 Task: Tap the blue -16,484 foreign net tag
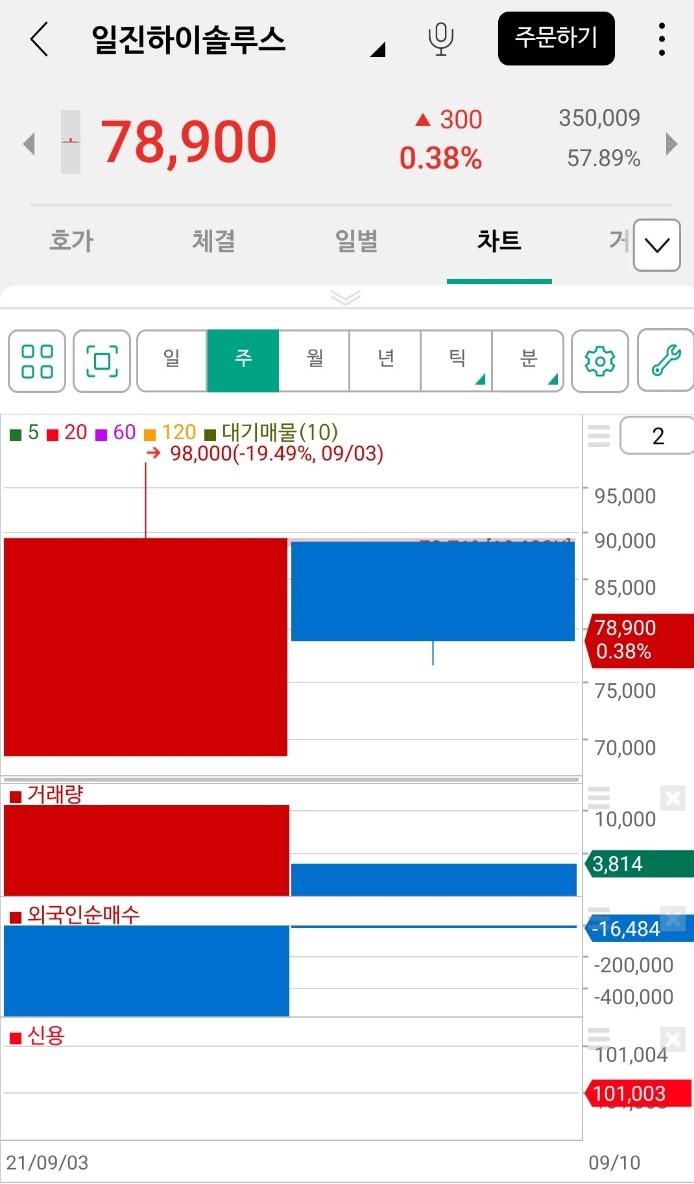[639, 929]
